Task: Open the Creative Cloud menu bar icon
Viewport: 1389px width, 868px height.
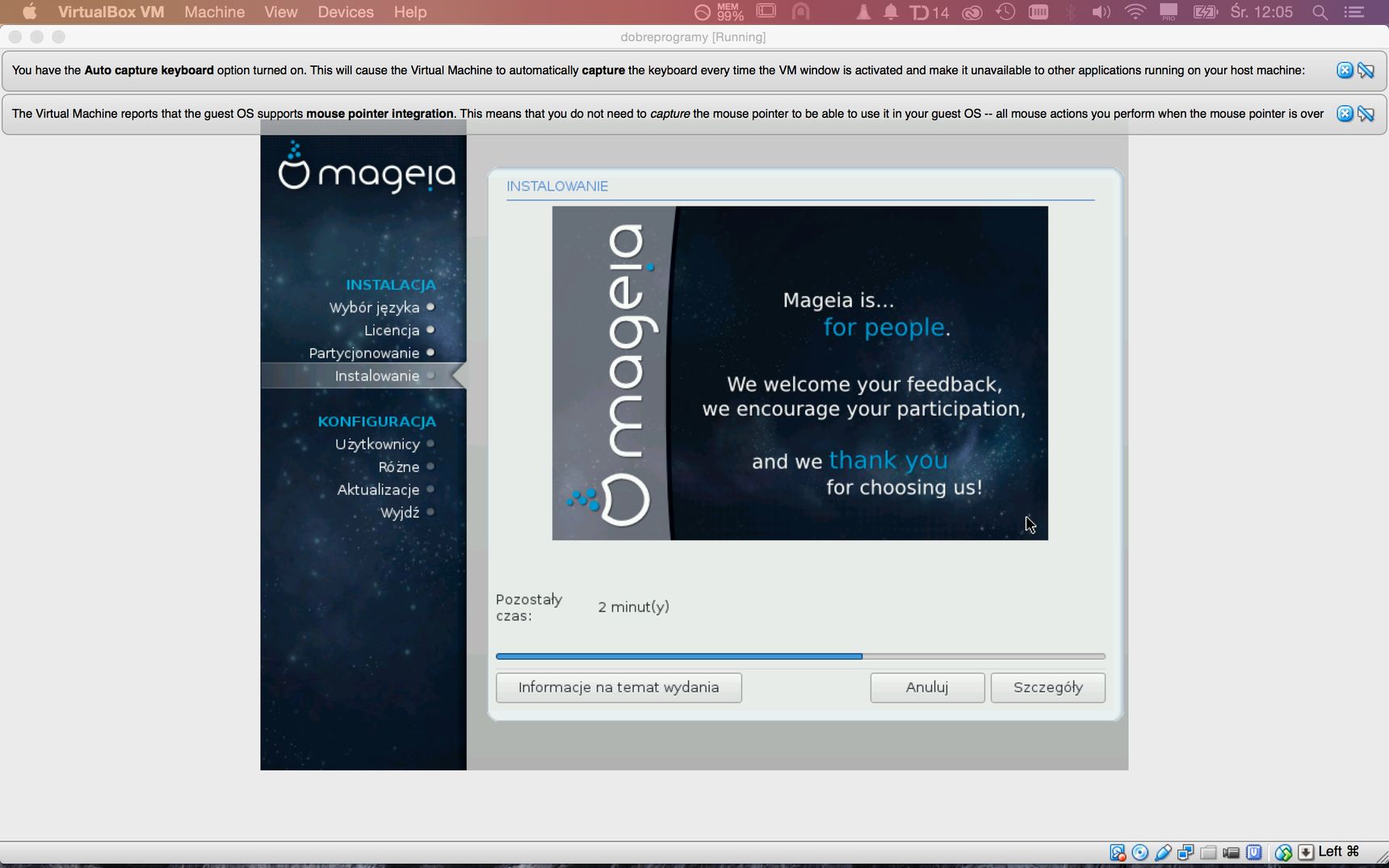Action: [x=972, y=12]
